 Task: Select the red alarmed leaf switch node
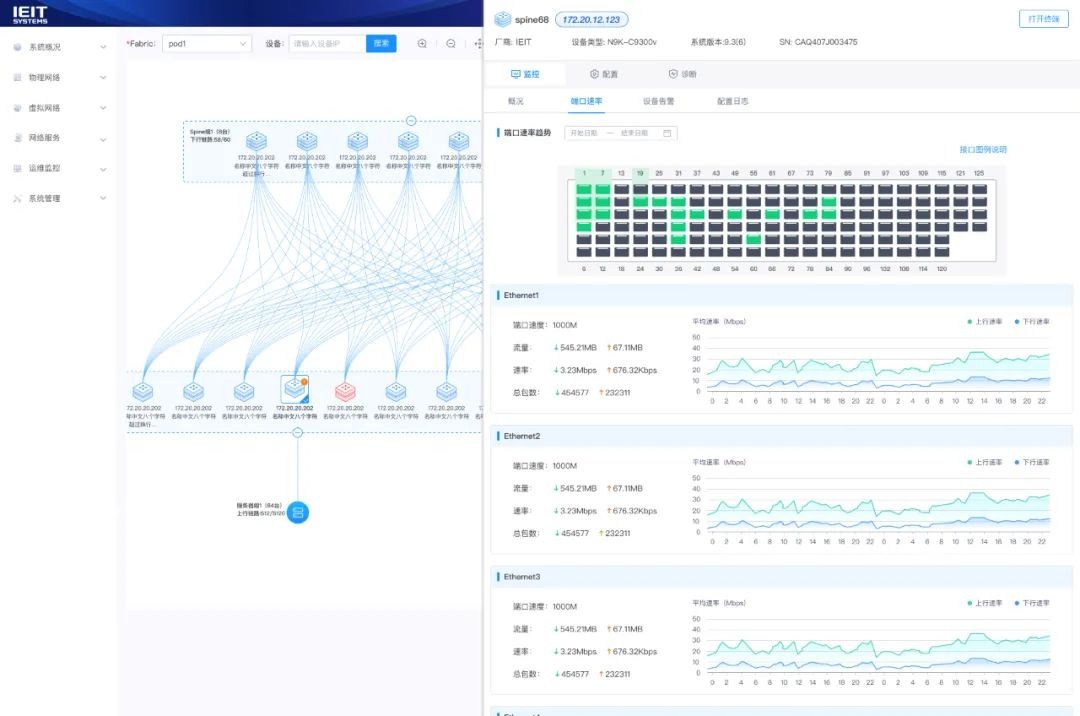coord(345,391)
